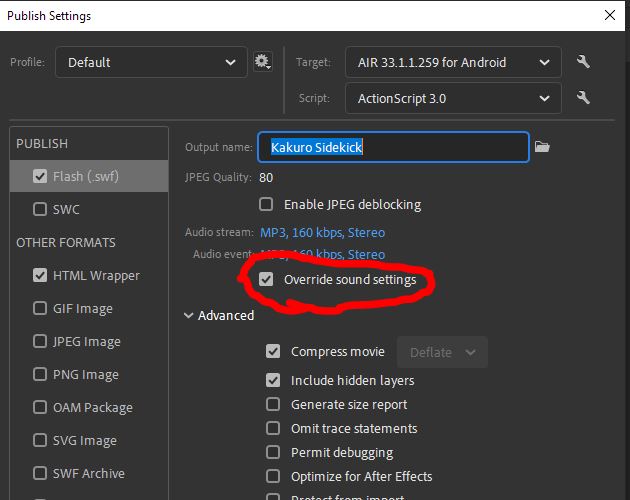The height and width of the screenshot is (500, 630).
Task: Collapse the Advanced section
Action: click(x=219, y=316)
